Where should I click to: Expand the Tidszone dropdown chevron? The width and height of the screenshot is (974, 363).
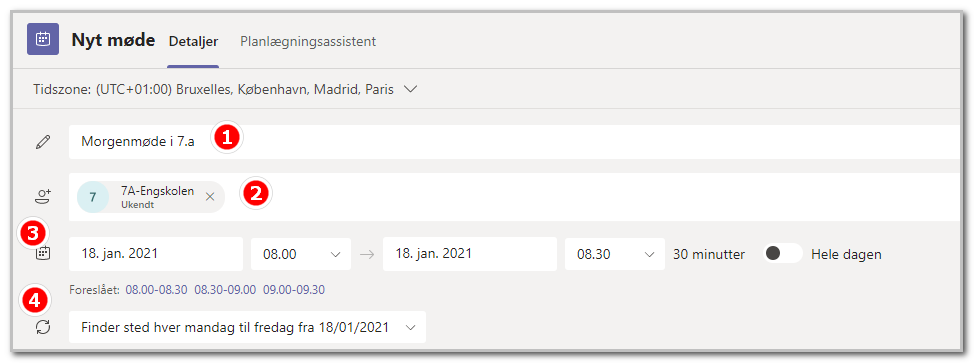tap(410, 90)
